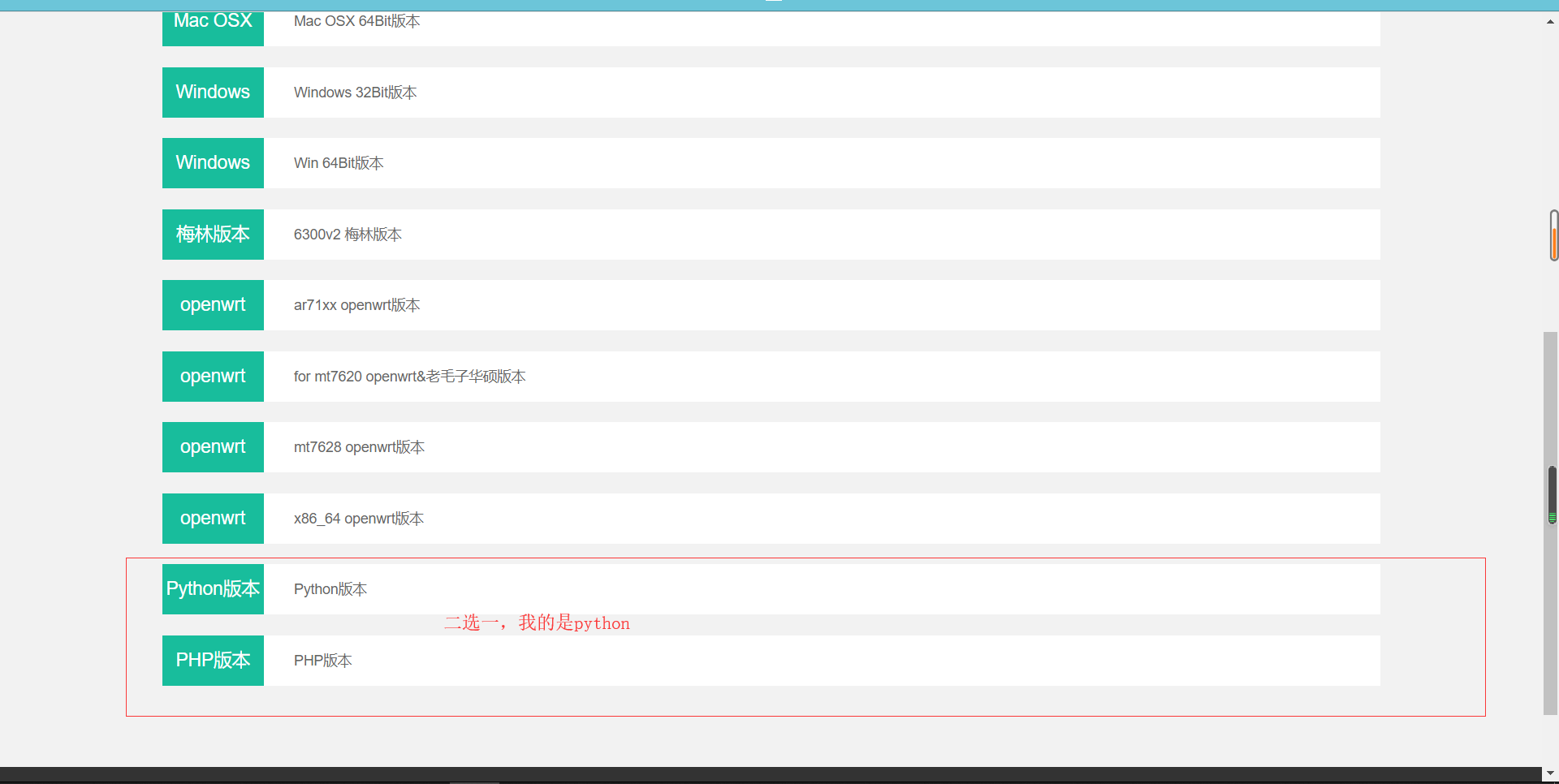The height and width of the screenshot is (784, 1559).
Task: Open the mt7628 openwrt版本 link
Action: coord(359,447)
